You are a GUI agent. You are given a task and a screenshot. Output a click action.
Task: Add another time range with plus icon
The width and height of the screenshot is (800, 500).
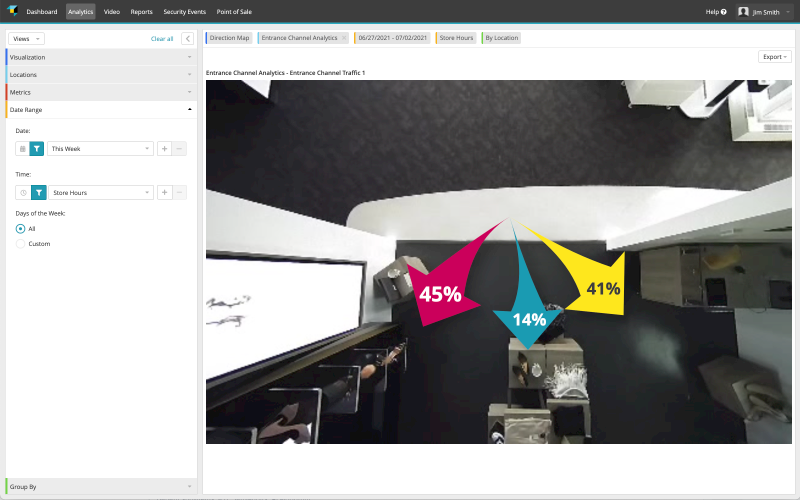[x=164, y=192]
